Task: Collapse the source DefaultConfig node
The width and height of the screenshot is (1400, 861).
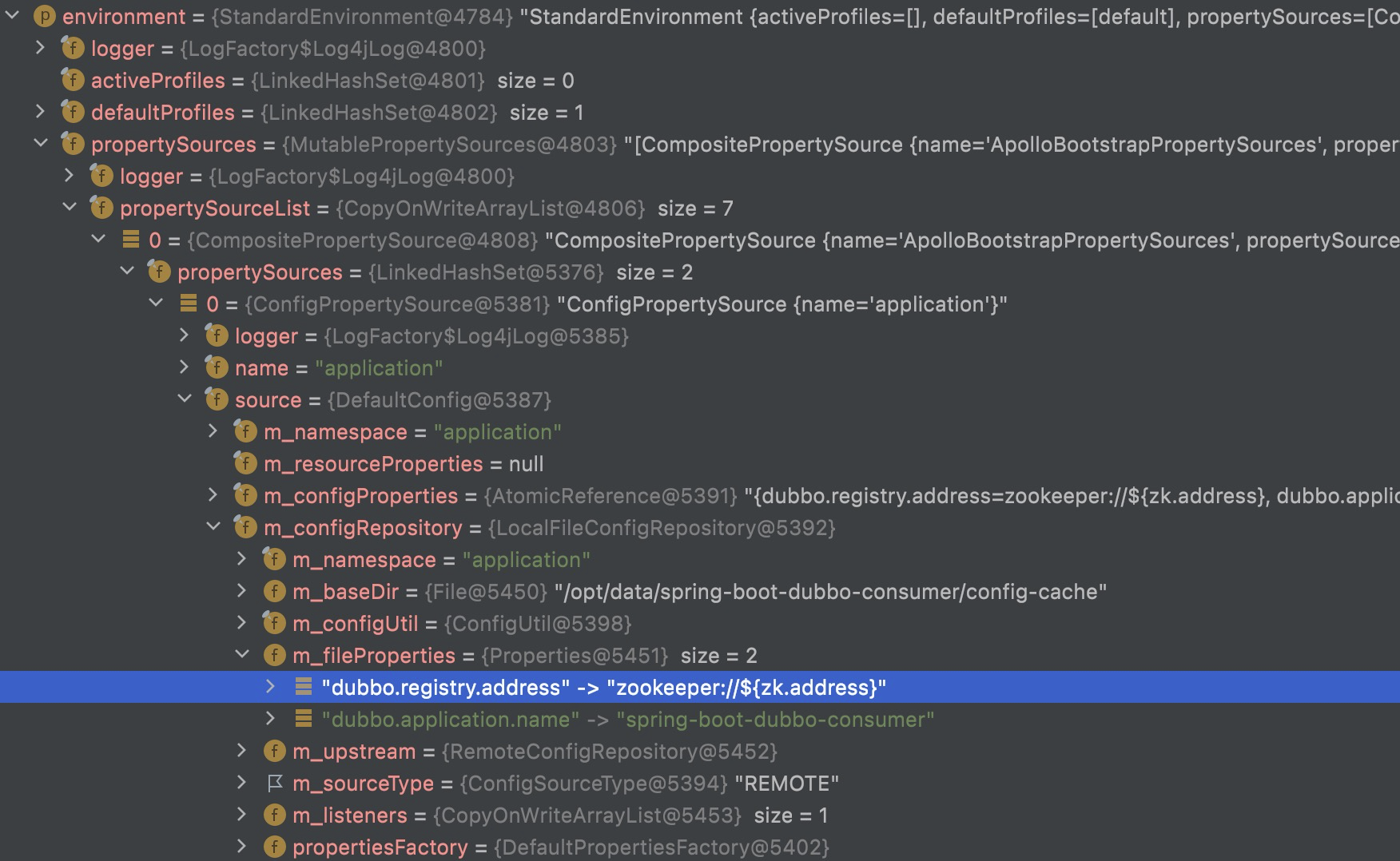Action: pos(184,399)
